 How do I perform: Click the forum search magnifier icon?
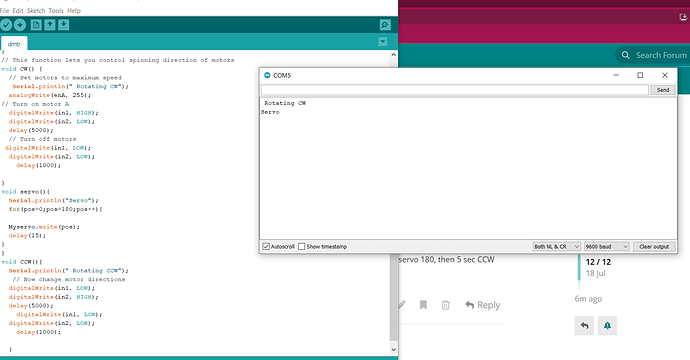pos(625,55)
